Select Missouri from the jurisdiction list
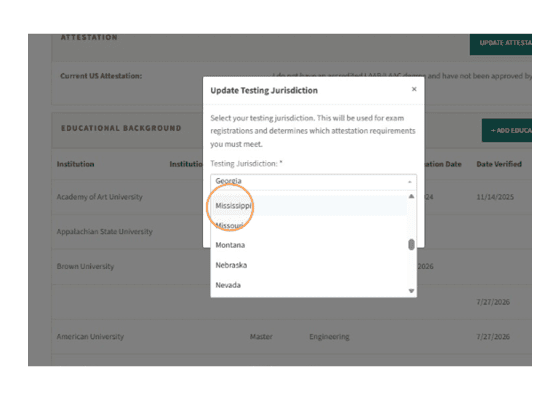The image size is (560, 400). point(309,225)
